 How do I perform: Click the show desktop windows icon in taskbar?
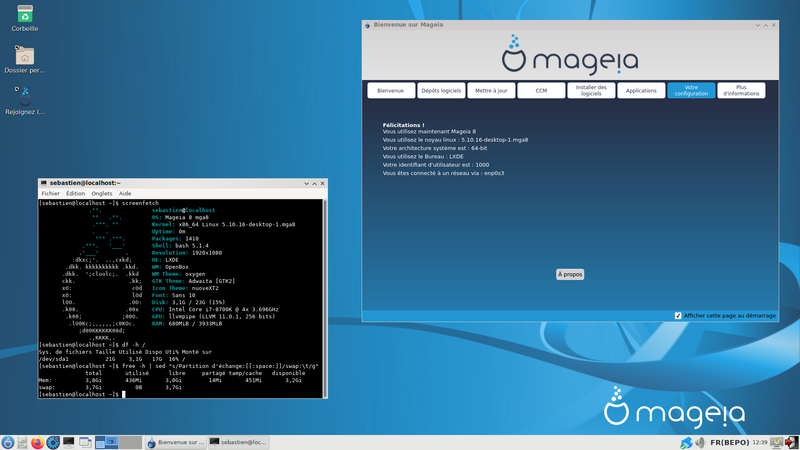(85, 442)
